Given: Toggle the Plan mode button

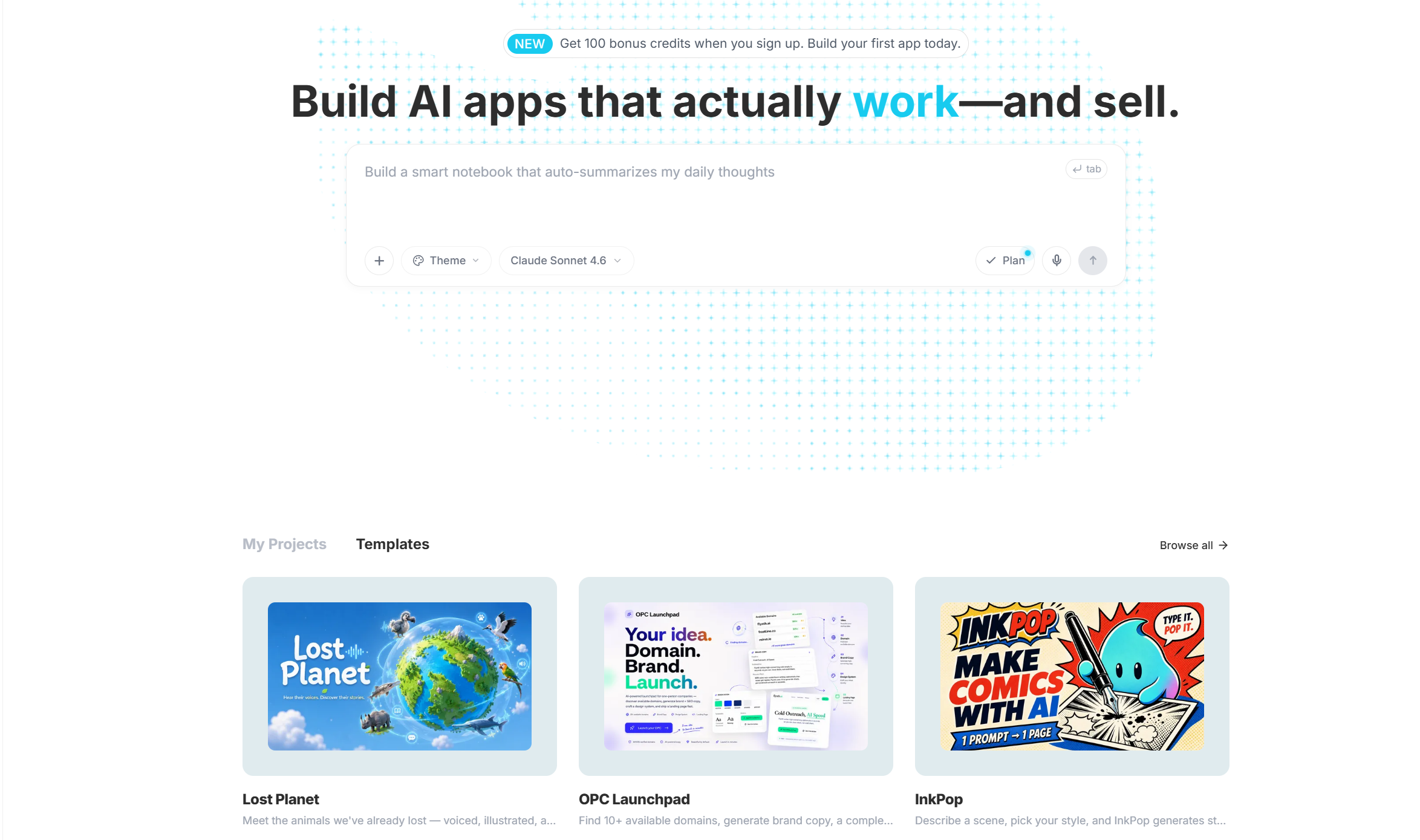Looking at the screenshot, I should (1005, 261).
